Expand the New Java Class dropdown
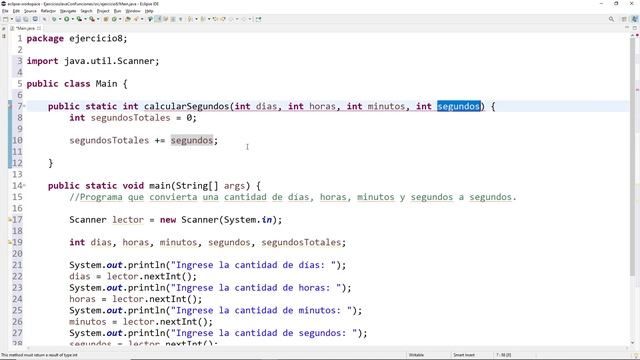The height and width of the screenshot is (360, 640). tap(120, 19)
